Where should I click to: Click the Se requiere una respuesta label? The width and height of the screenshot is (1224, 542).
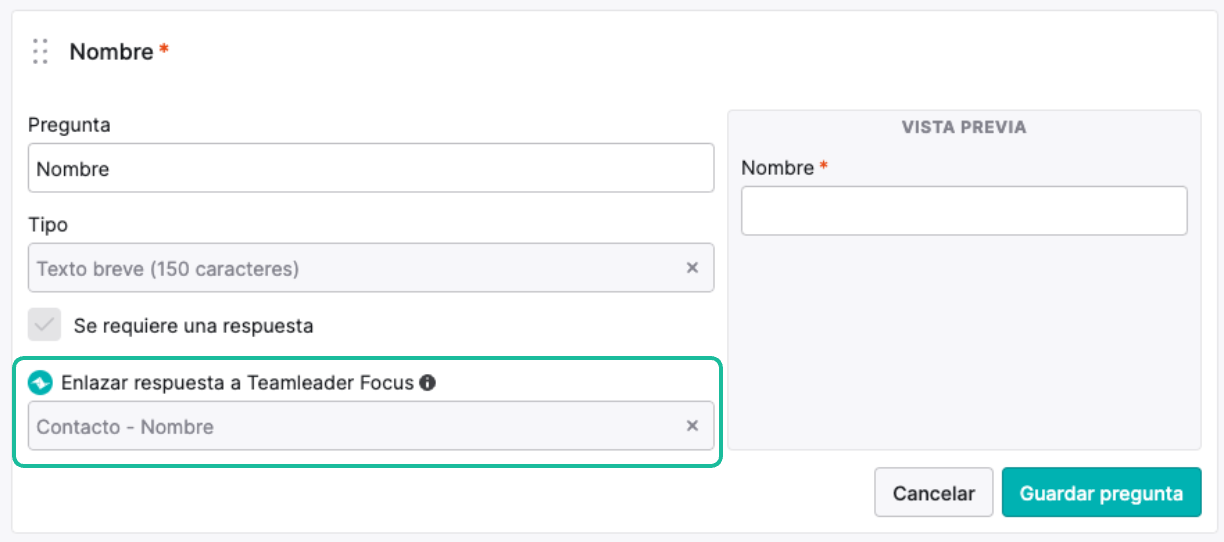pos(194,326)
